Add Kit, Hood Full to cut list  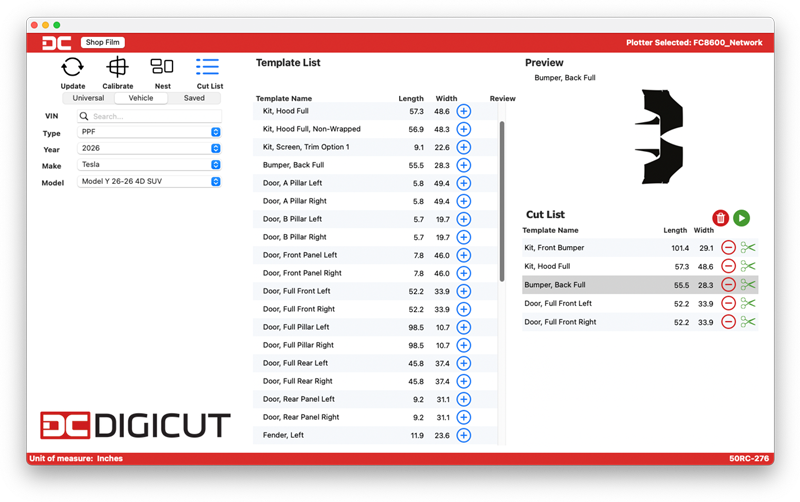[x=463, y=111]
